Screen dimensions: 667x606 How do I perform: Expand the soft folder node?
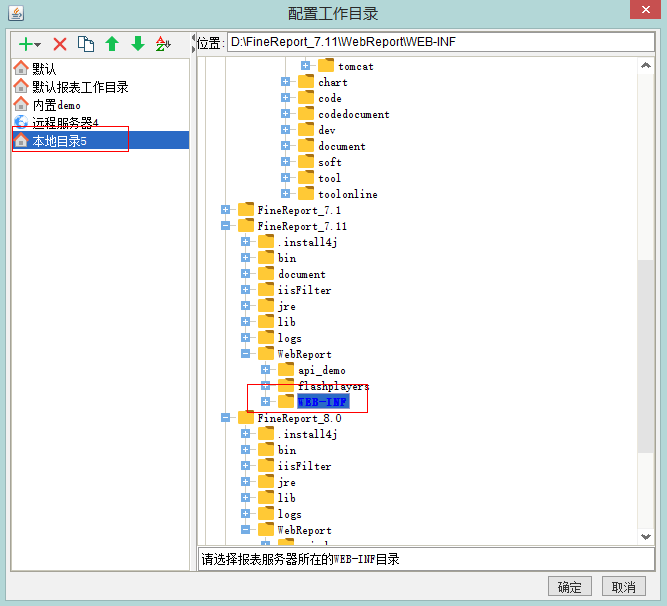pyautogui.click(x=285, y=162)
